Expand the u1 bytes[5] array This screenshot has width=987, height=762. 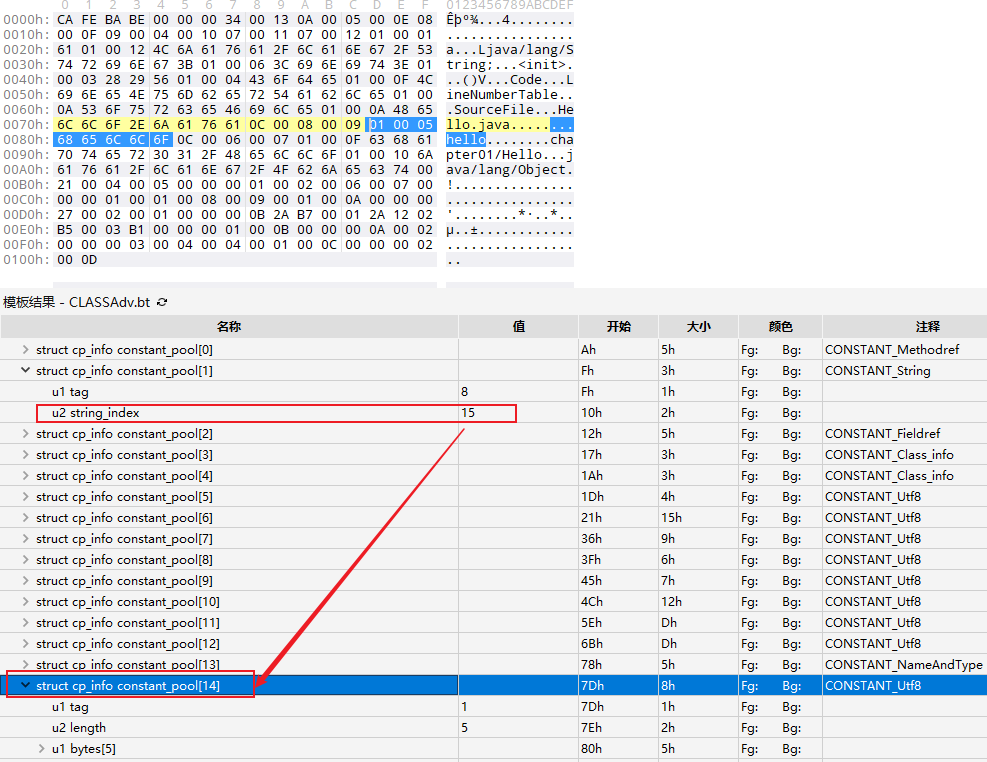click(42, 749)
